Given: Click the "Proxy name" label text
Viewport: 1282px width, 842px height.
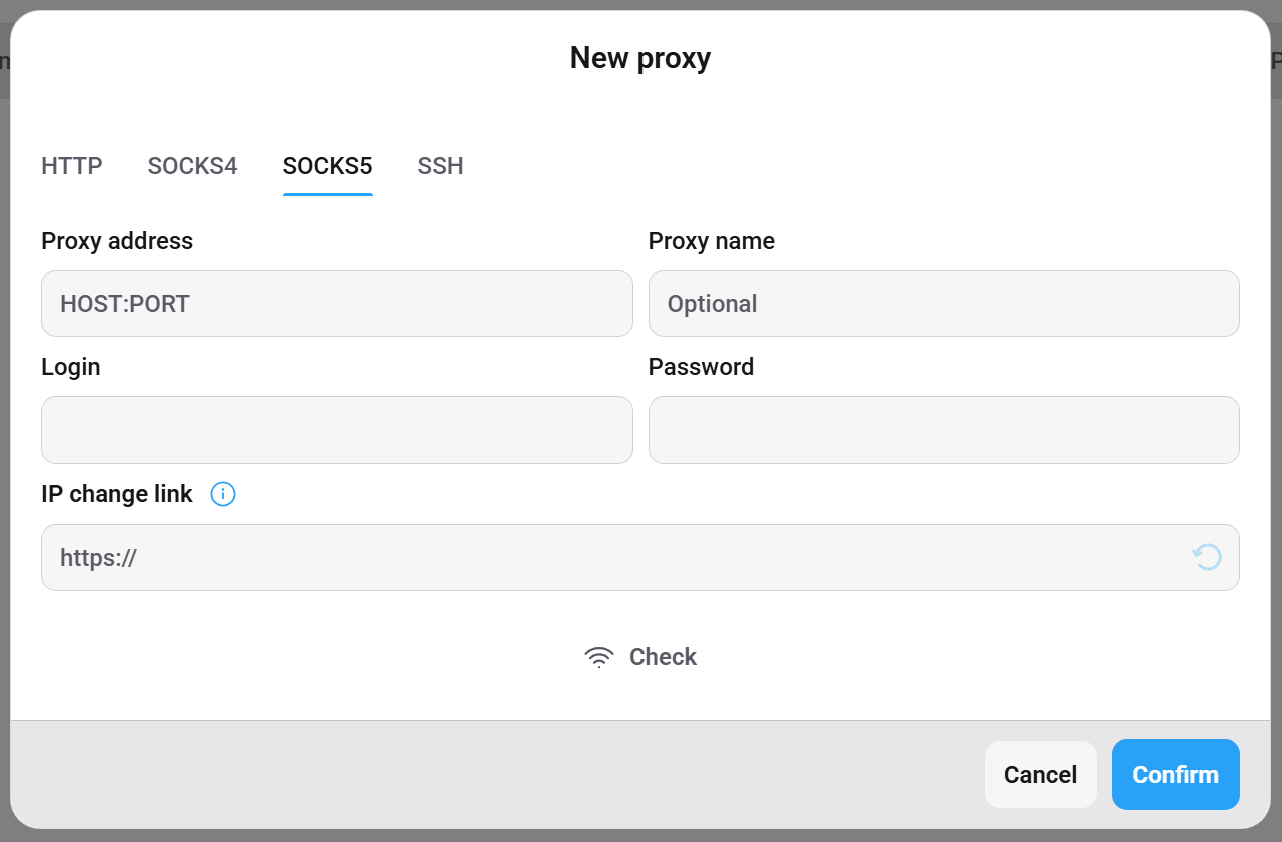Looking at the screenshot, I should (711, 241).
